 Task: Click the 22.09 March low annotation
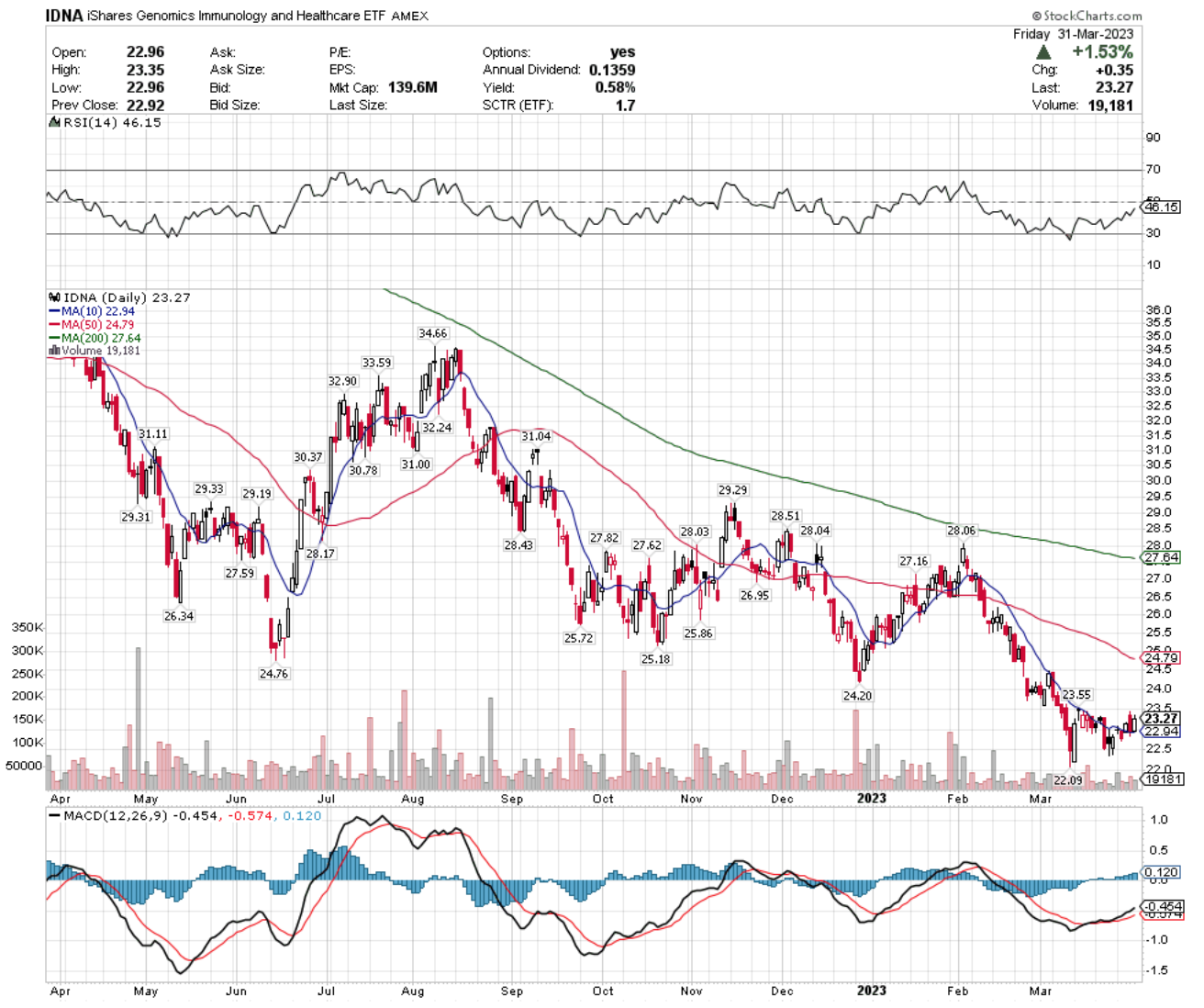pyautogui.click(x=1068, y=780)
